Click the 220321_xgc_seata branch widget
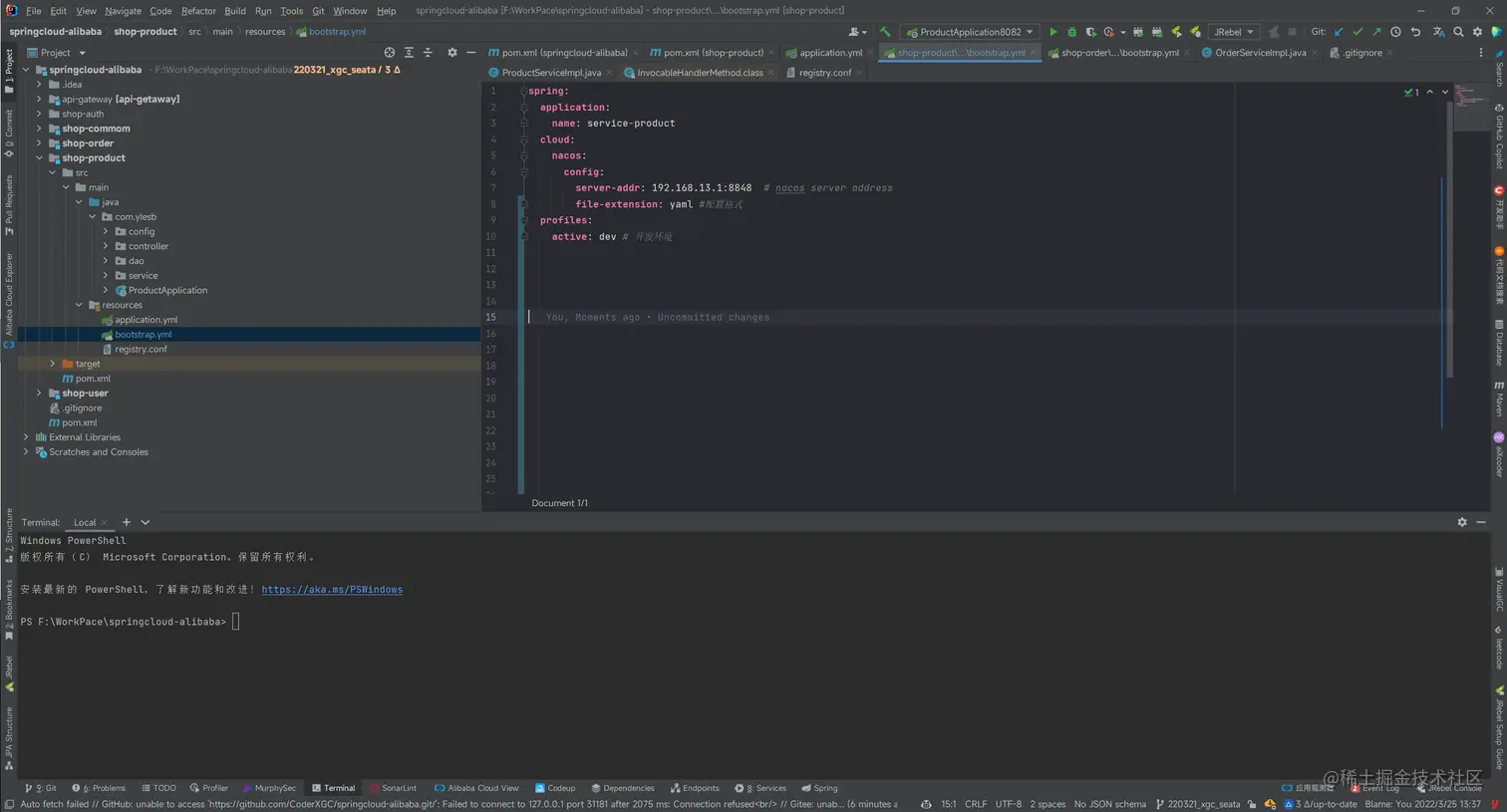The width and height of the screenshot is (1507, 812). tap(1198, 804)
